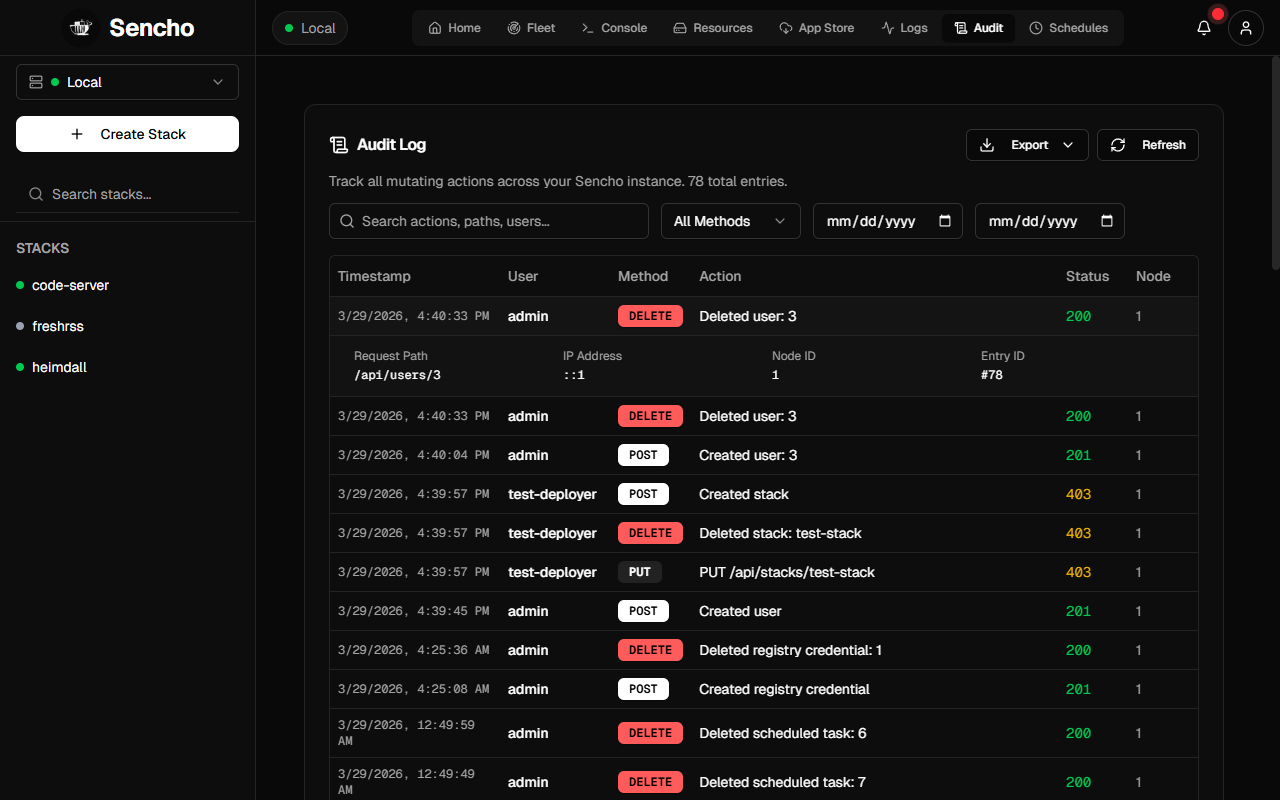
Task: Click the plus icon on Create Stack
Action: (x=77, y=134)
